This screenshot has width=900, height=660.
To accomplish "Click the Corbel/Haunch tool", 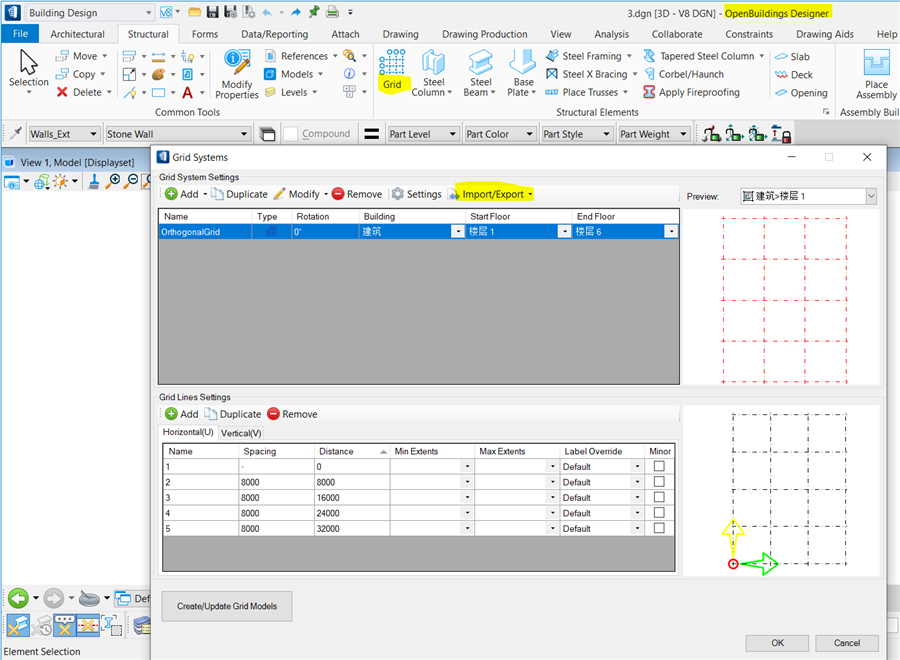I will coord(684,74).
